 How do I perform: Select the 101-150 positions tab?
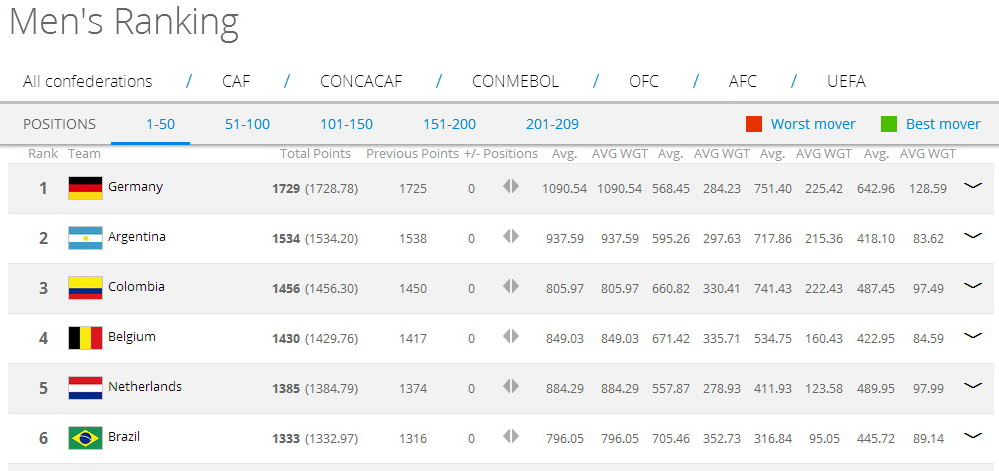tap(346, 124)
